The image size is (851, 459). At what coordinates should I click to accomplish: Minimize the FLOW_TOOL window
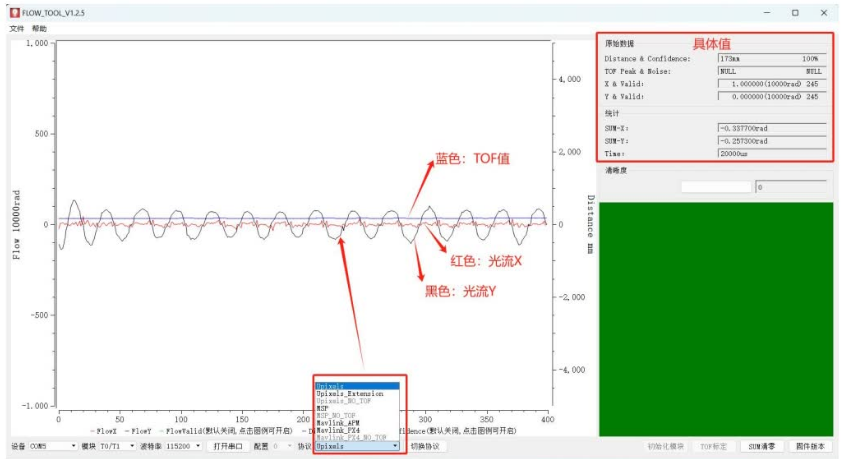click(767, 12)
